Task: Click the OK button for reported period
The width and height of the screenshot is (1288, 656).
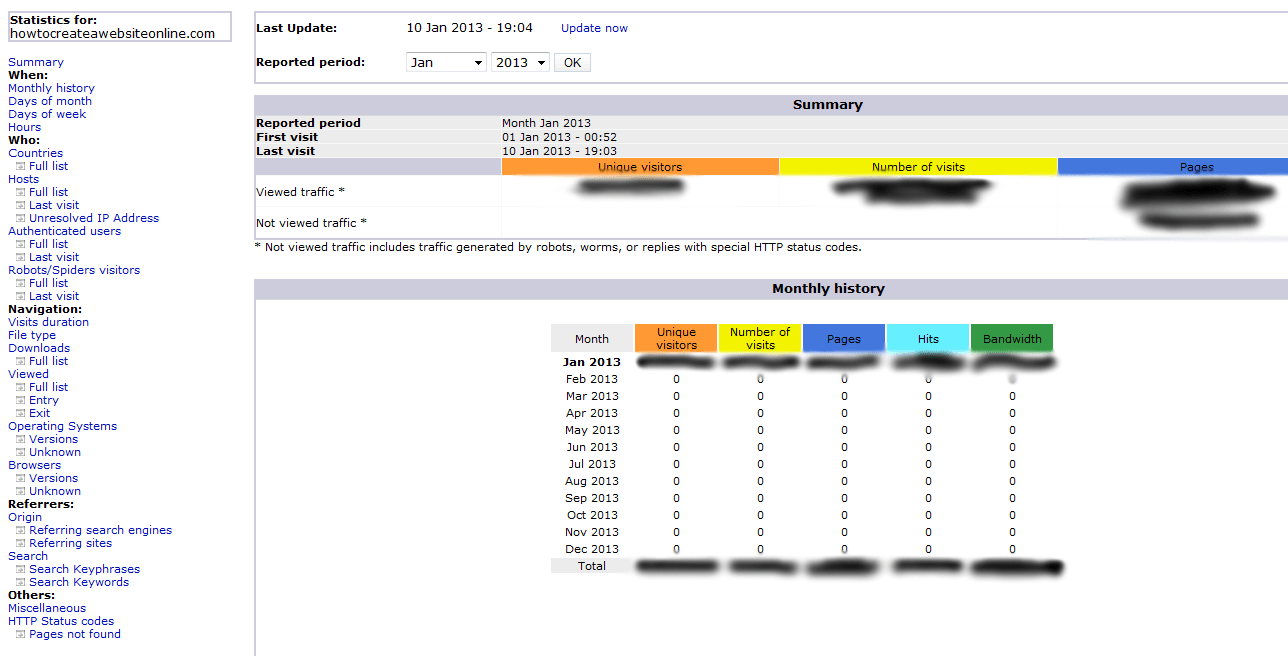Action: [x=572, y=61]
